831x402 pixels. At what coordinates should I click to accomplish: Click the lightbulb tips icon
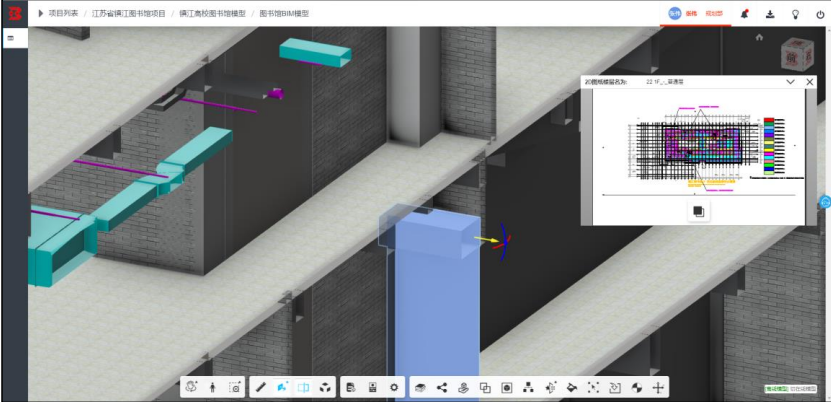pyautogui.click(x=795, y=14)
